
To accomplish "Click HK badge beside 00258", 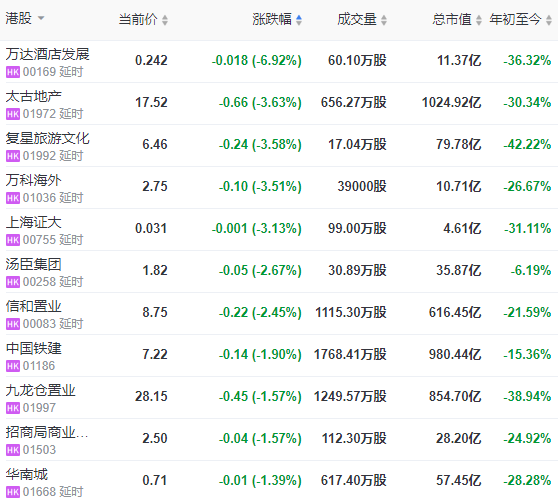I will click(x=13, y=282).
